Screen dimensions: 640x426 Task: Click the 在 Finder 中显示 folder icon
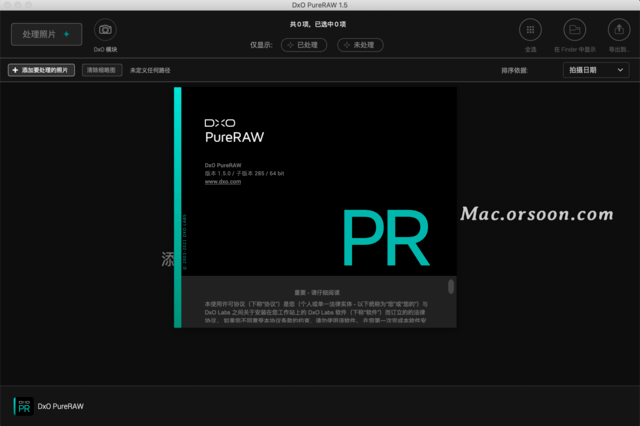click(575, 30)
